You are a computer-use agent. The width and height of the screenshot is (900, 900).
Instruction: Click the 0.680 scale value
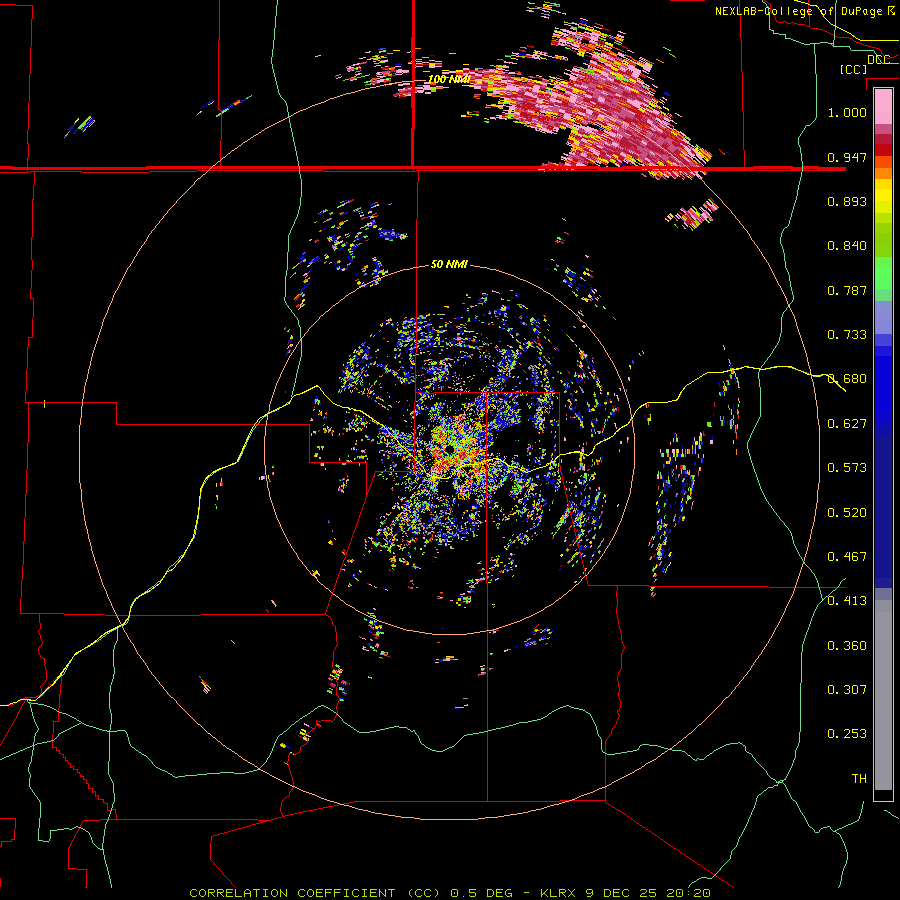pos(847,379)
